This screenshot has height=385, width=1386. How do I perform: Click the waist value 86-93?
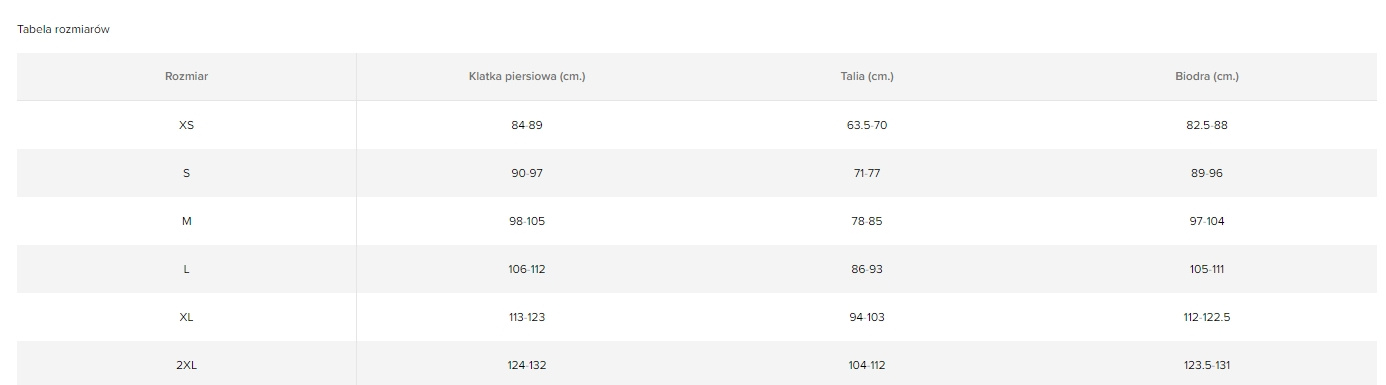click(867, 269)
